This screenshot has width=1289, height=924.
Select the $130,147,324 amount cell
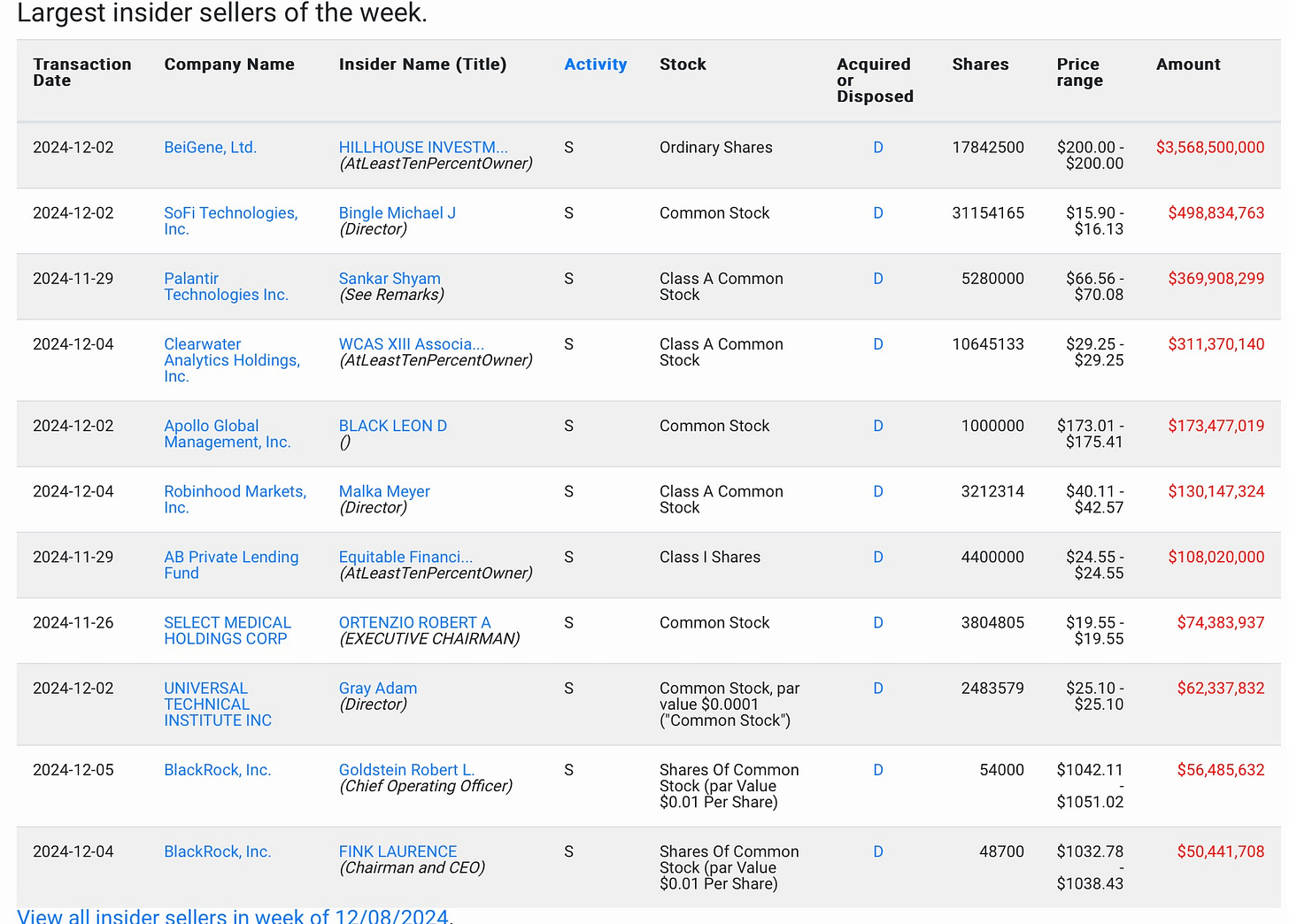[x=1216, y=491]
